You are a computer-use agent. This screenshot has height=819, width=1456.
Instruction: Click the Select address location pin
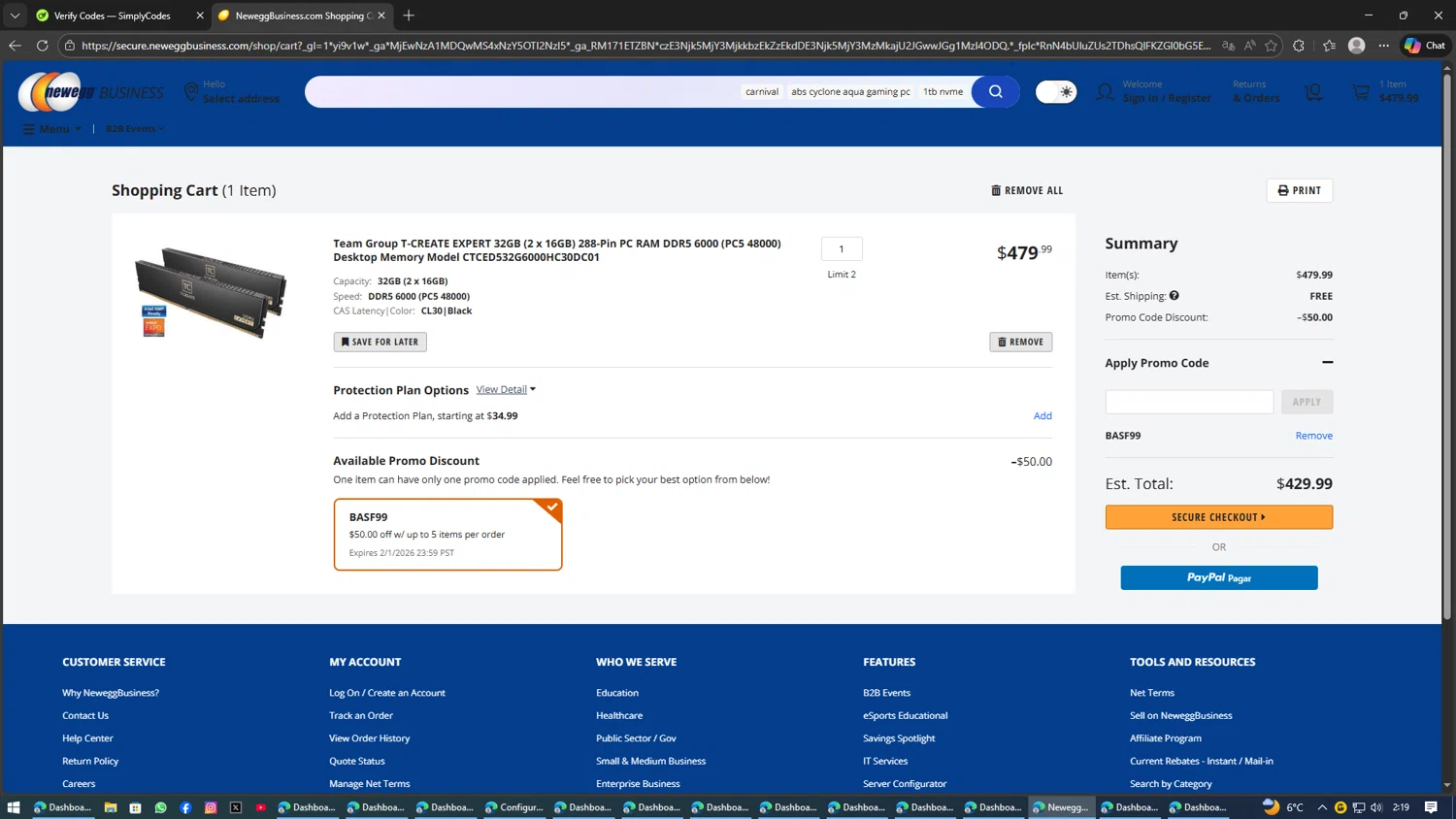point(191,91)
